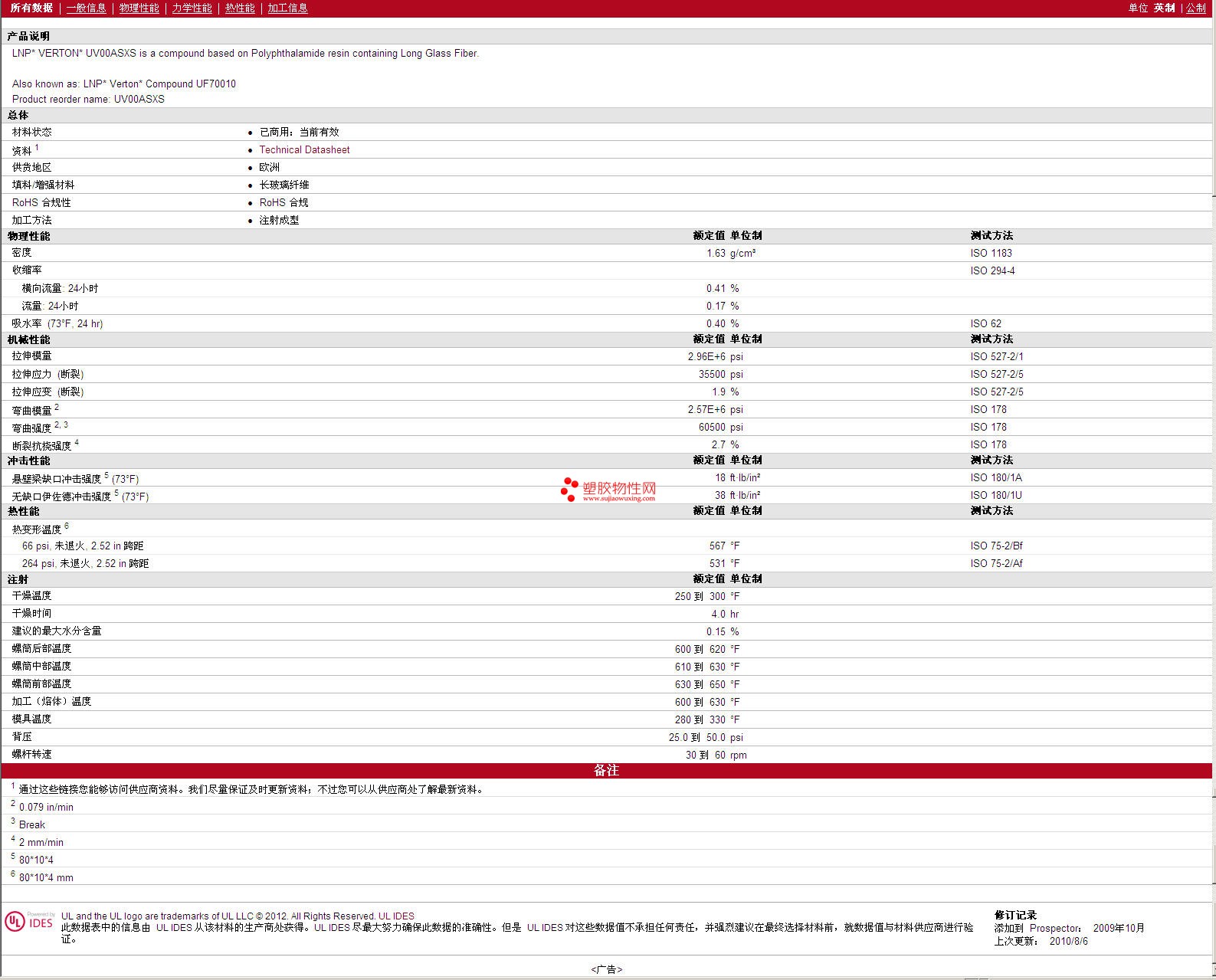Screen dimensions: 1216x980
Task: Open the Technical Datasheet link
Action: (304, 150)
